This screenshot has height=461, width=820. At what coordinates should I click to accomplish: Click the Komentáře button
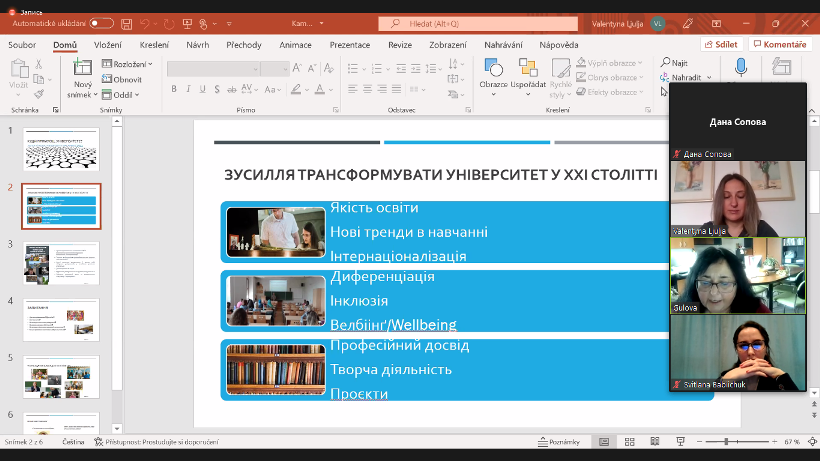coord(779,45)
